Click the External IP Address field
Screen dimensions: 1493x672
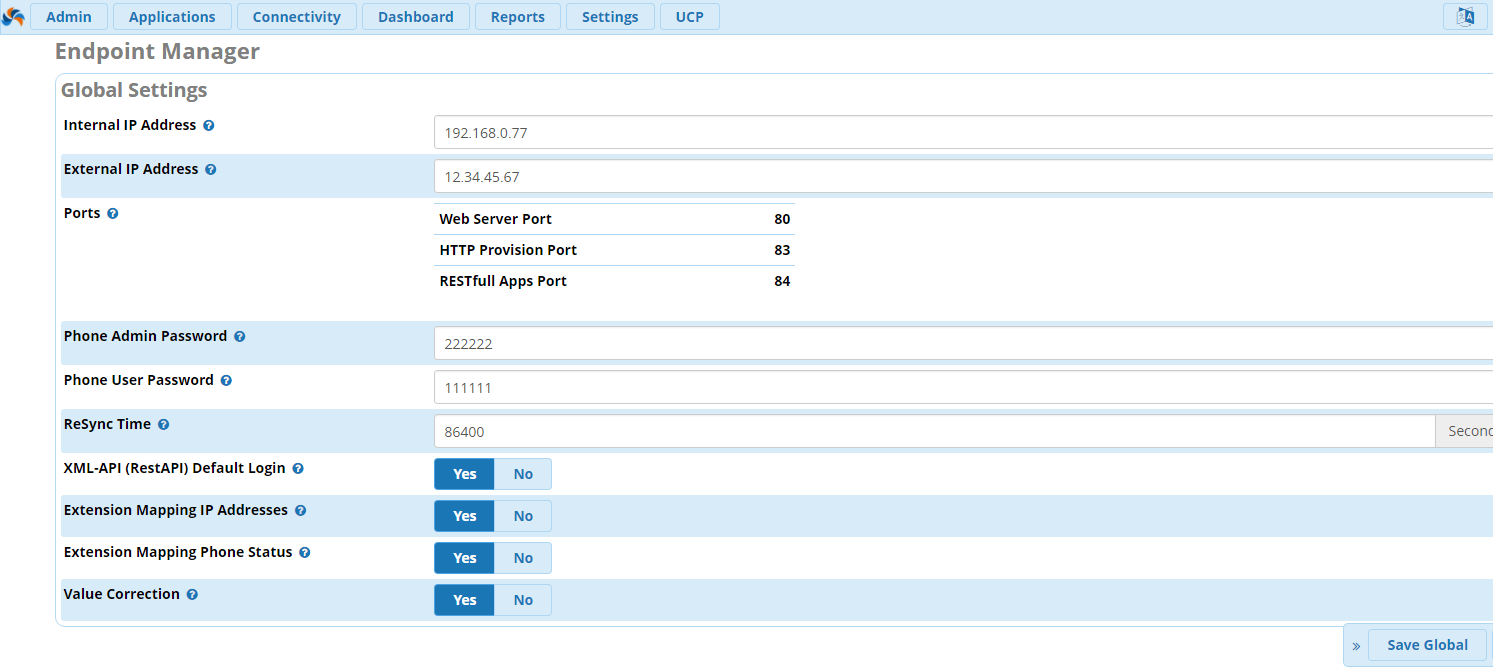coord(963,176)
